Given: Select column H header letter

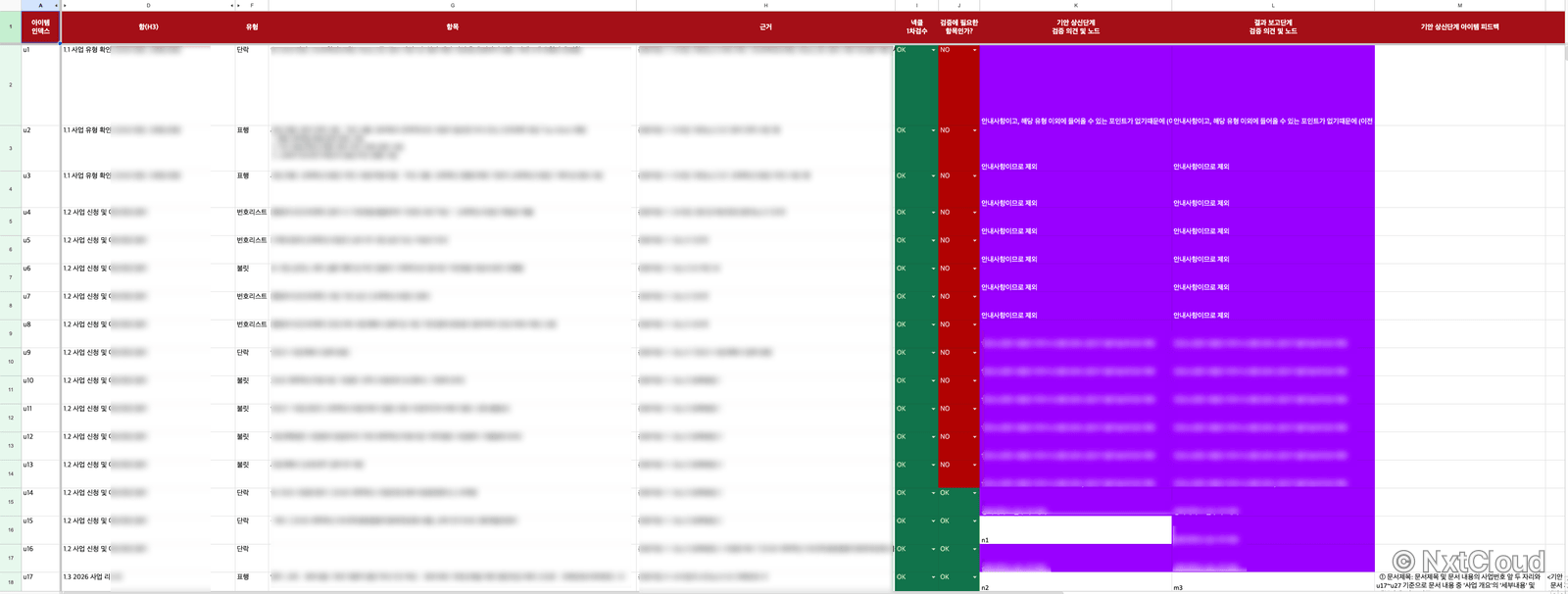Looking at the screenshot, I should pos(765,6).
